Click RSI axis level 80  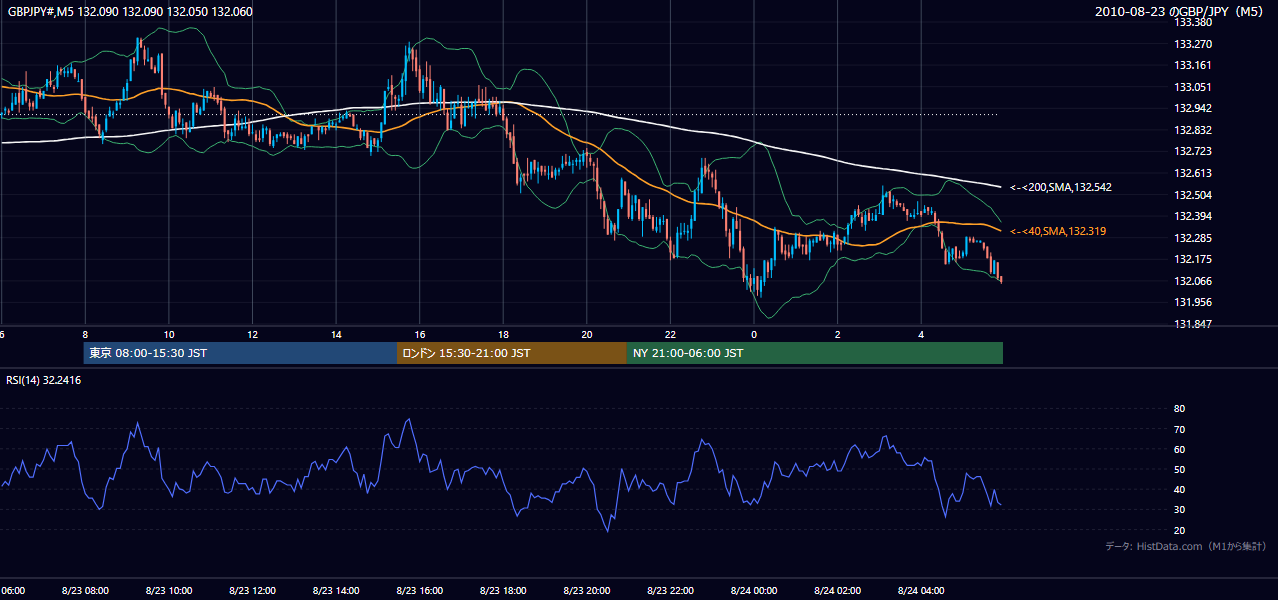tap(1179, 409)
